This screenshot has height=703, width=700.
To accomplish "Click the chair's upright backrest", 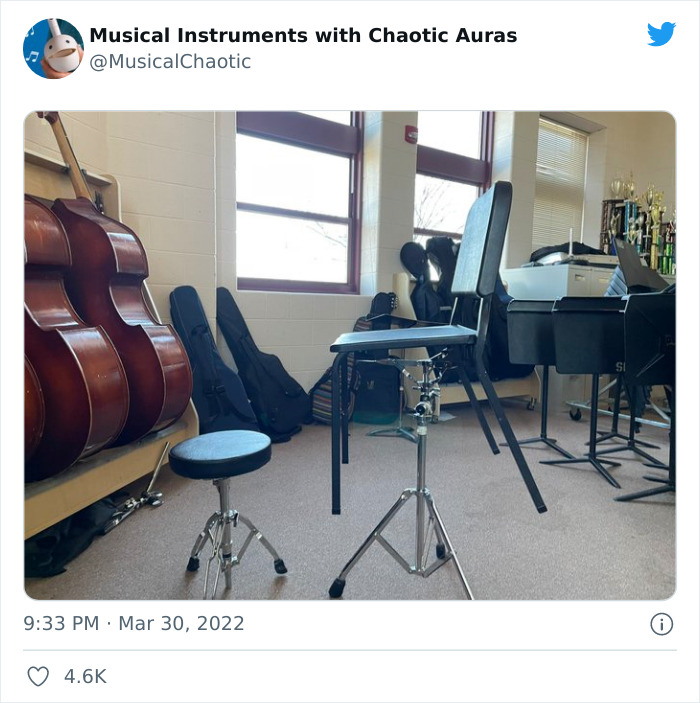I will pos(482,239).
